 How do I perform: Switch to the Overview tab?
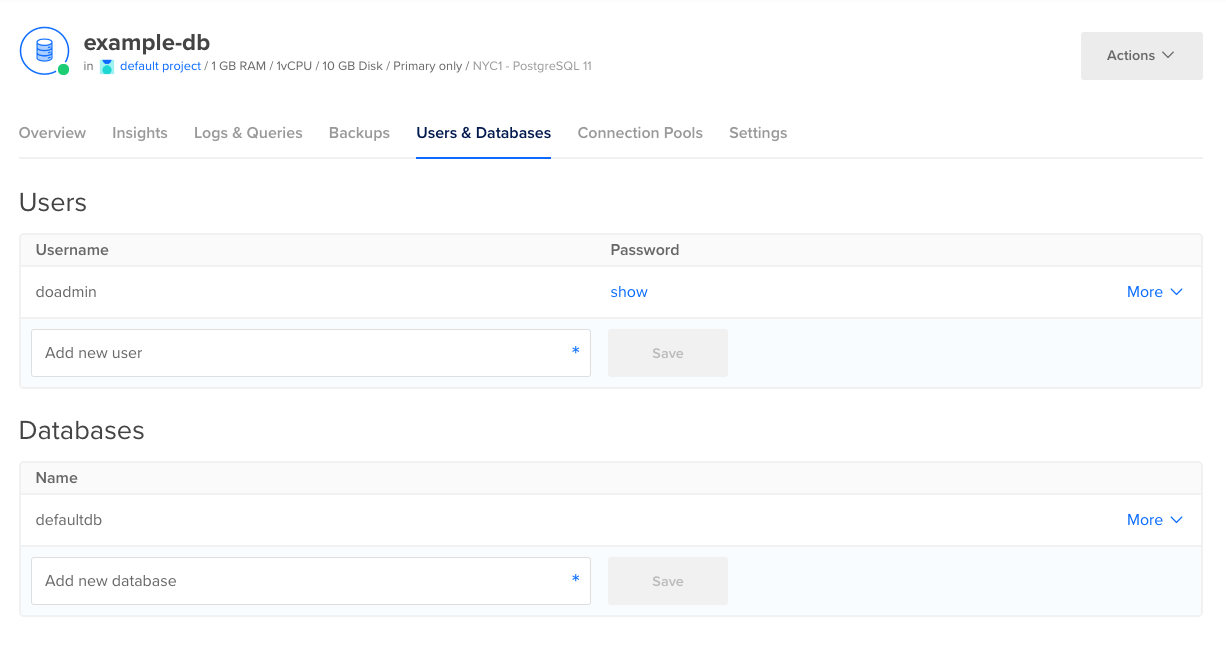tap(52, 132)
